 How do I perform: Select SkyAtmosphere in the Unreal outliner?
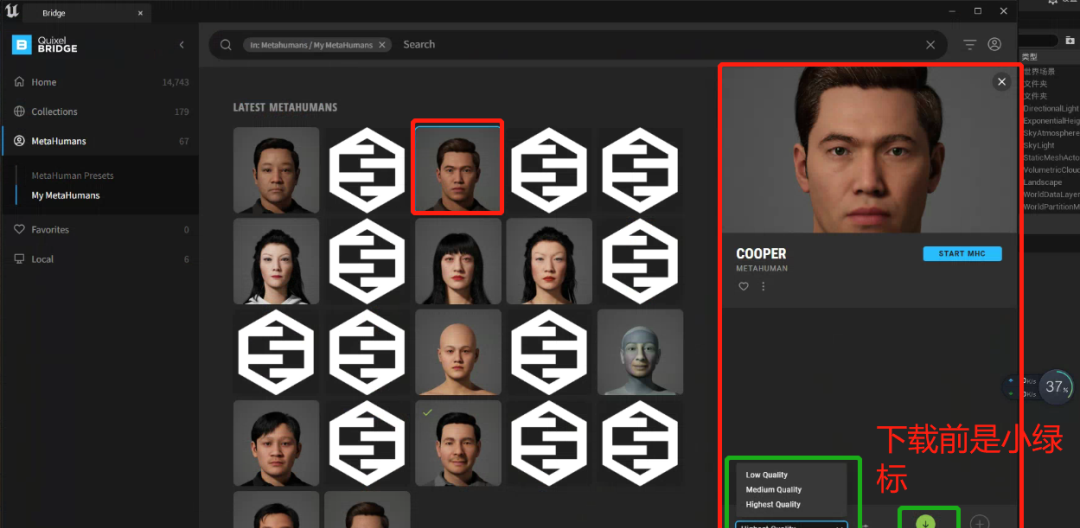1051,134
